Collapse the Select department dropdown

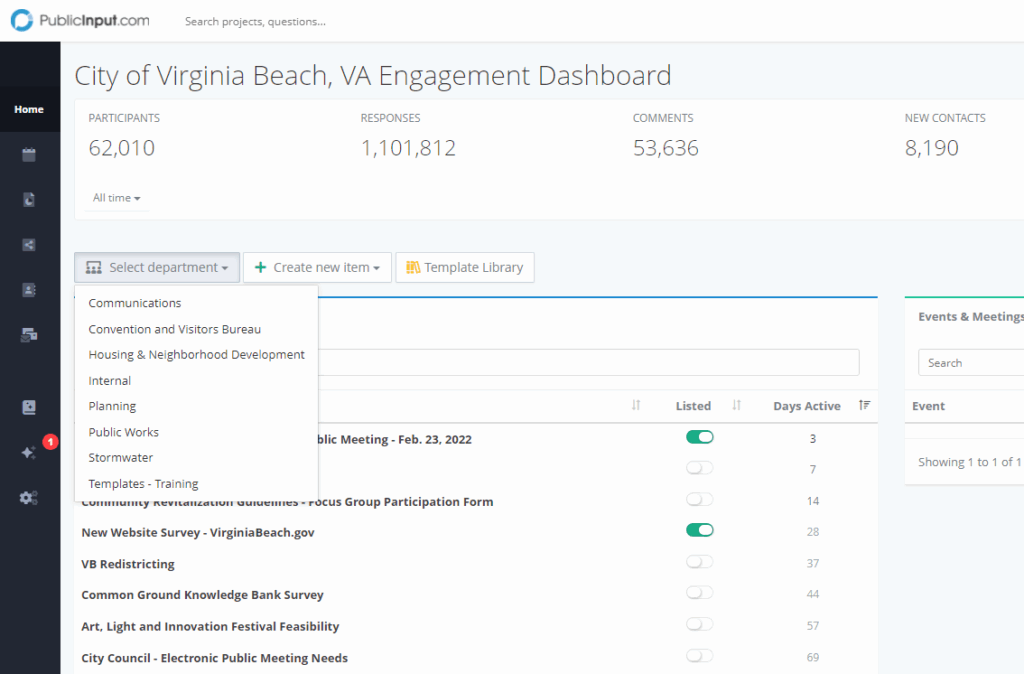[x=157, y=267]
